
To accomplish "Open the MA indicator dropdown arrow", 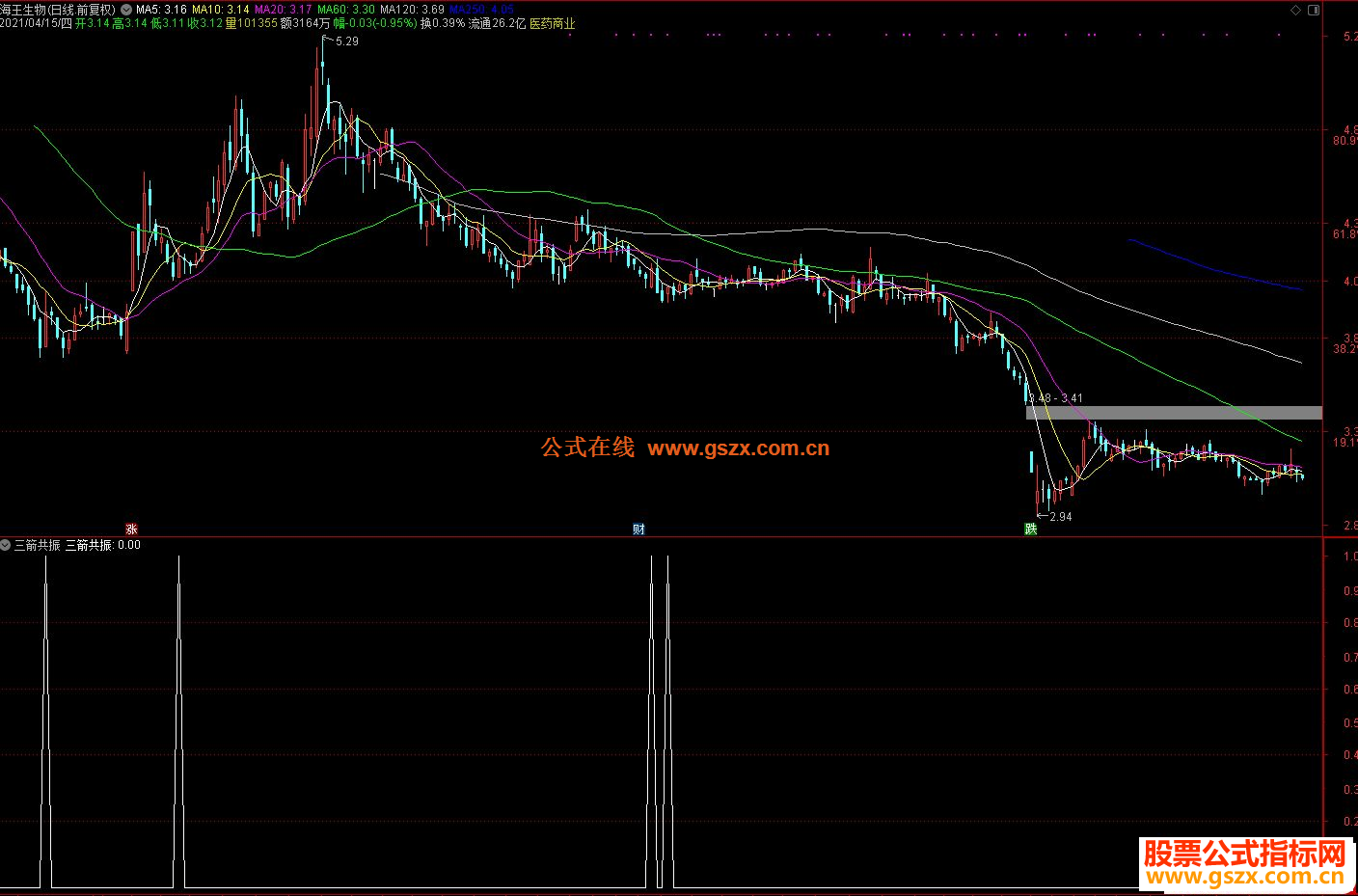I will coord(126,10).
